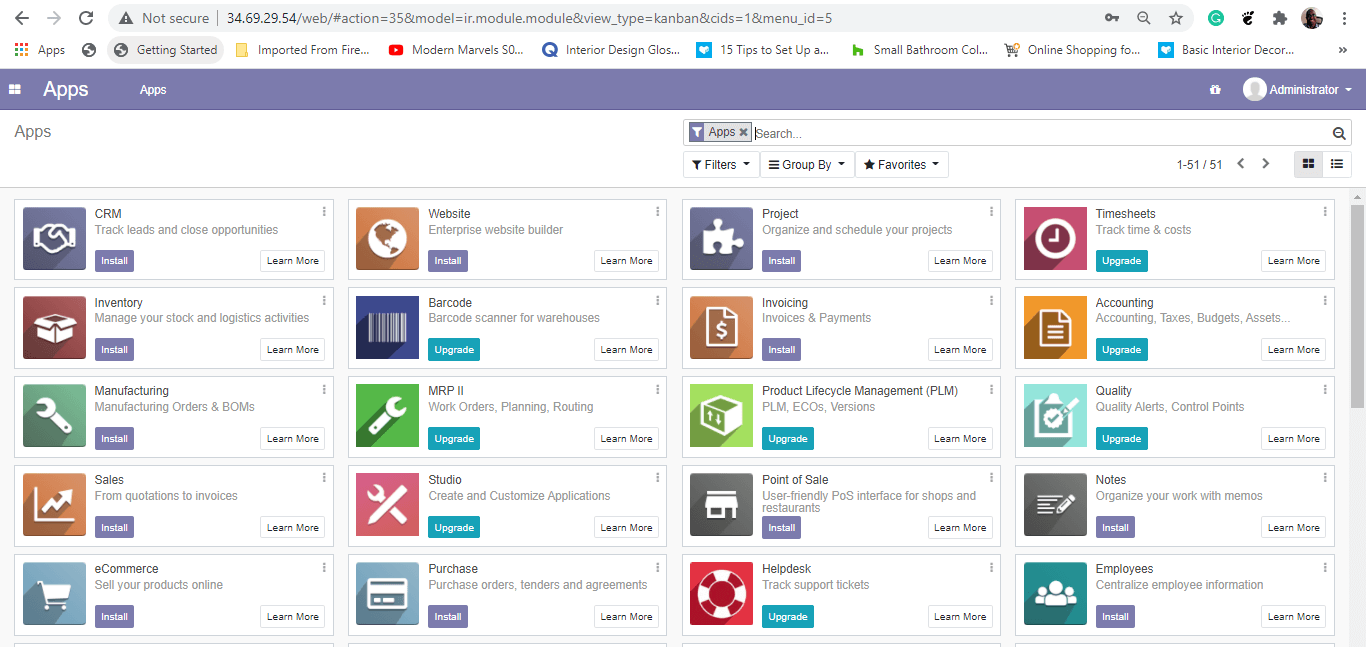Open Chrome three-dot menu
The image size is (1366, 647).
coord(1345,18)
